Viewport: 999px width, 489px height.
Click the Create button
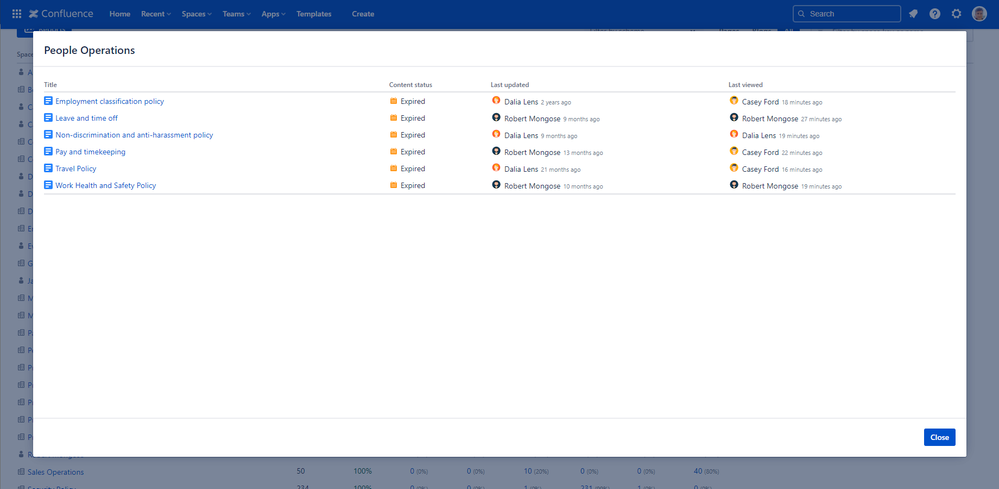click(x=363, y=14)
